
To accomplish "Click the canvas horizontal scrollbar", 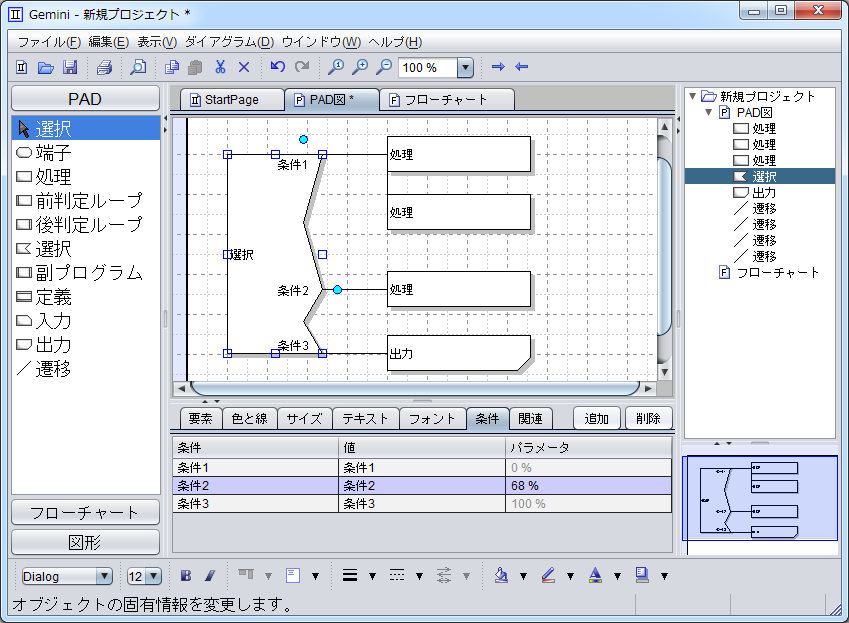I will 415,388.
